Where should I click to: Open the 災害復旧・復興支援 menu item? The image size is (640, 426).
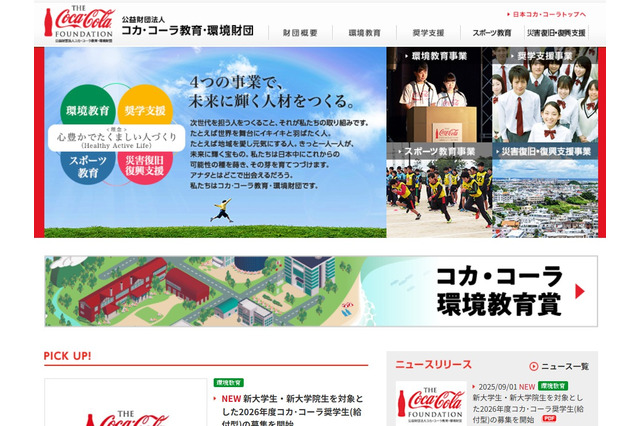[556, 33]
